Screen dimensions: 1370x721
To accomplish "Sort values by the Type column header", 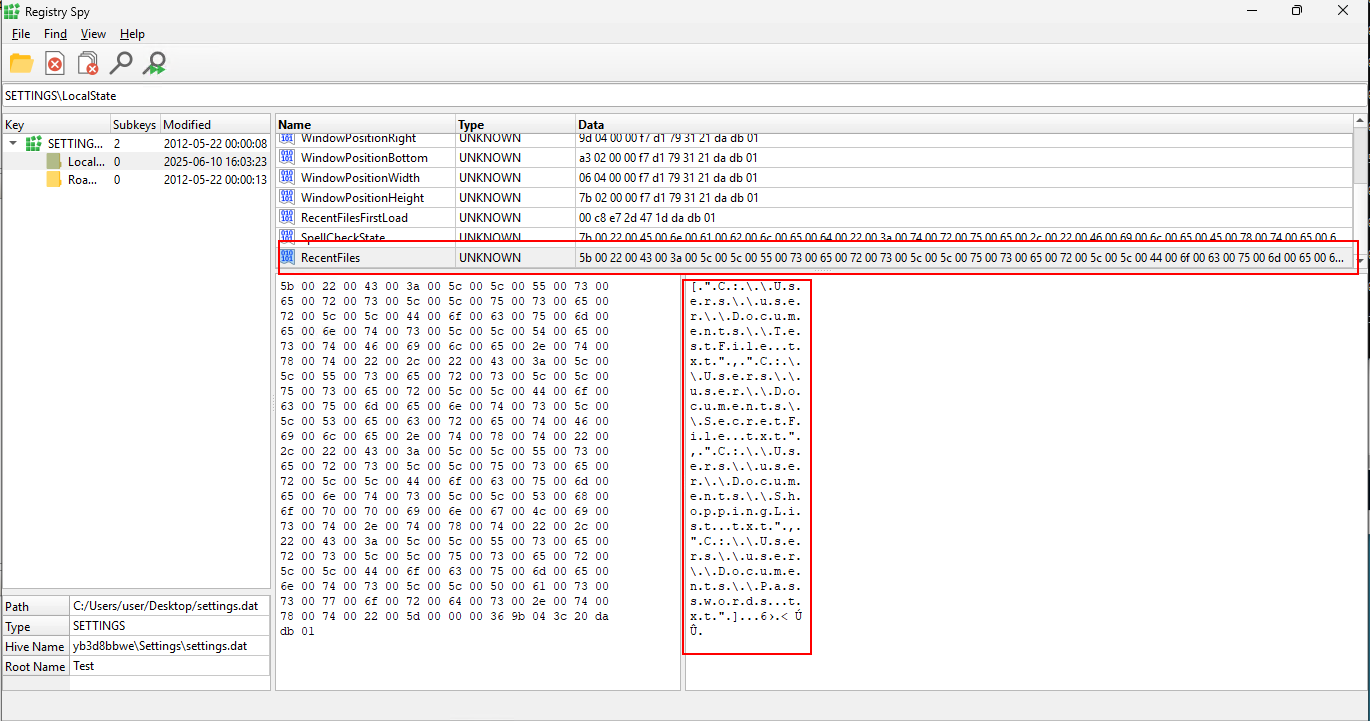I will coord(515,125).
